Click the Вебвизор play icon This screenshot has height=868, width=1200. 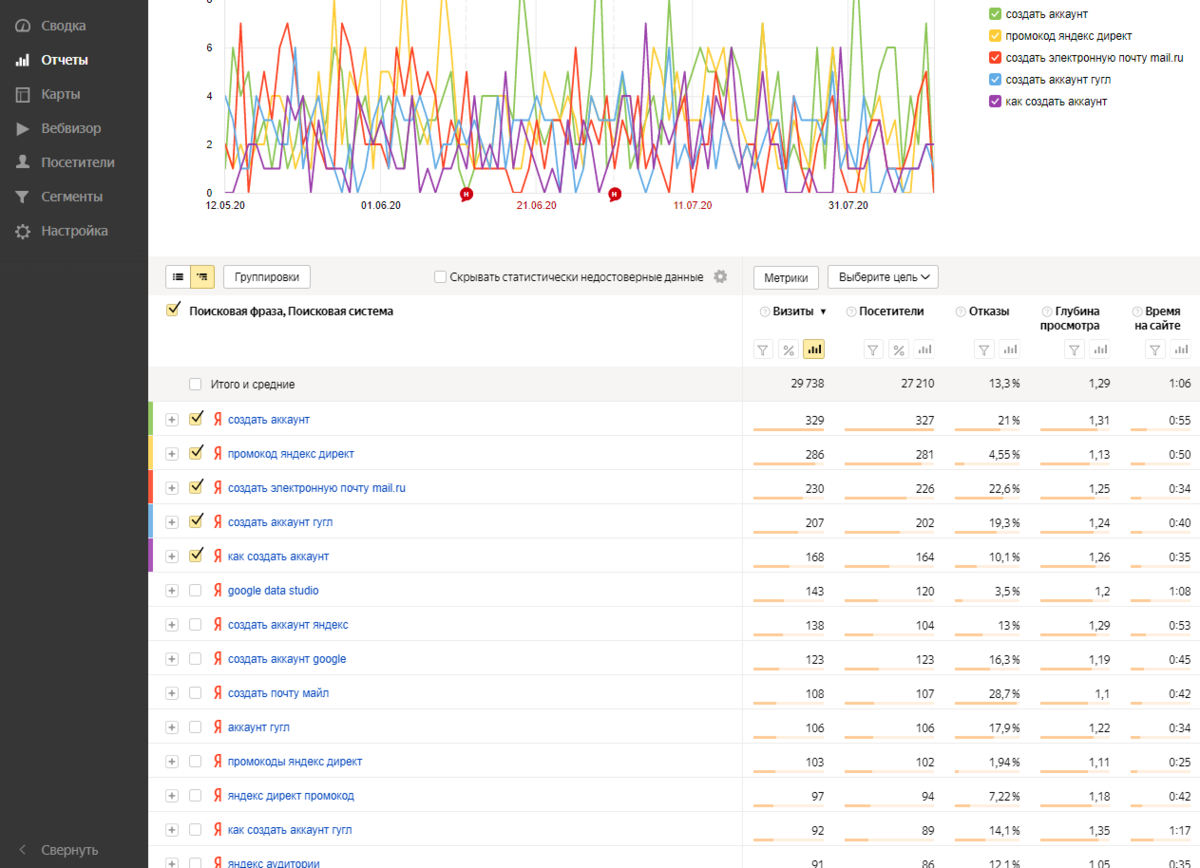[22, 129]
